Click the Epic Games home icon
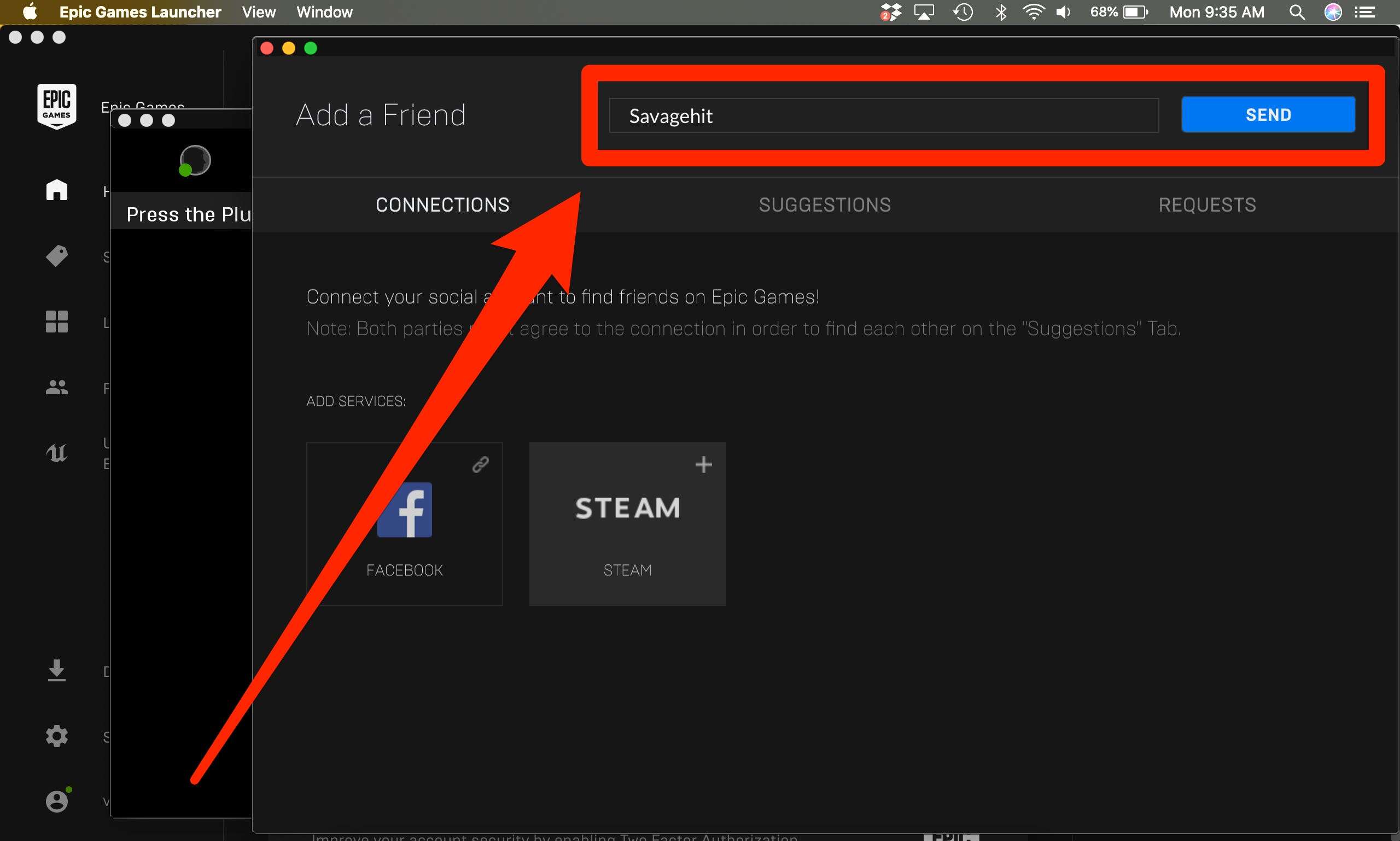 [57, 189]
